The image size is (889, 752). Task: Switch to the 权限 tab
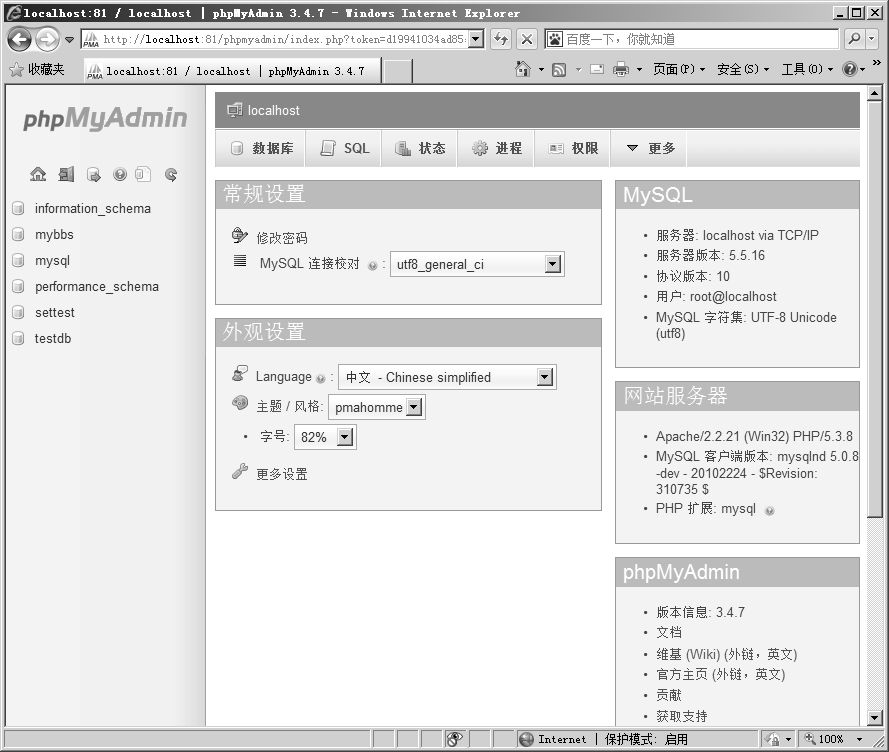click(x=572, y=148)
